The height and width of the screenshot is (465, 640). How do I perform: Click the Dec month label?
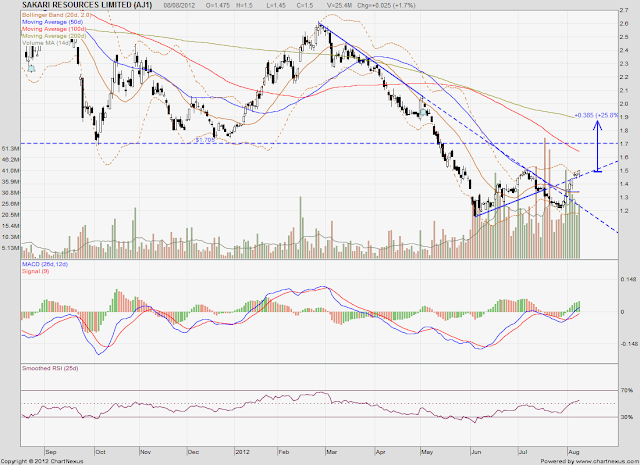pyautogui.click(x=193, y=452)
